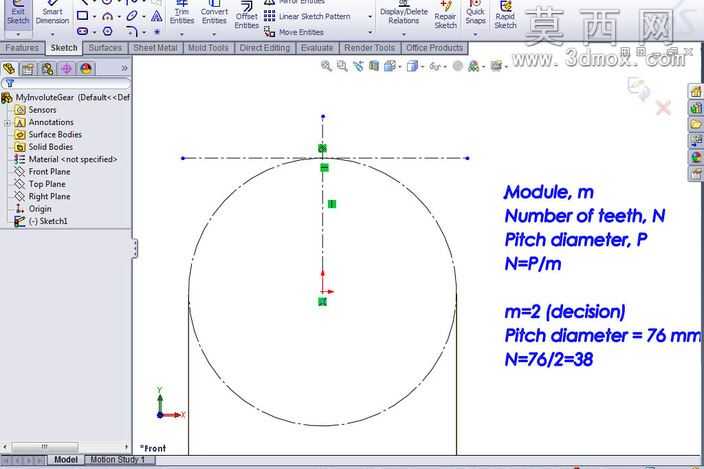Viewport: 704px width, 469px height.
Task: Switch to the DimXpertManager tab icon
Action: 66,69
